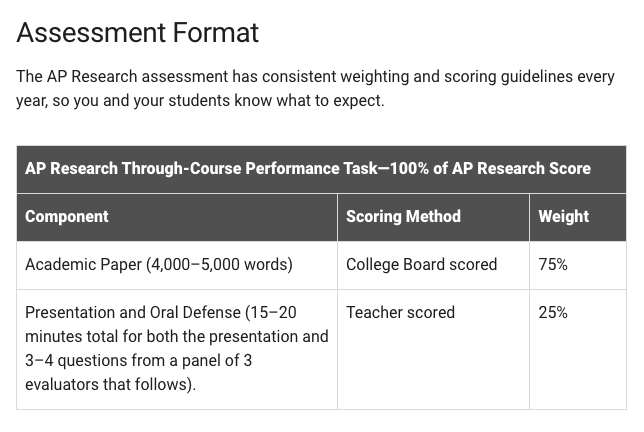Click the 75% weight cell
Viewport: 644px width, 432px height.
(x=578, y=265)
